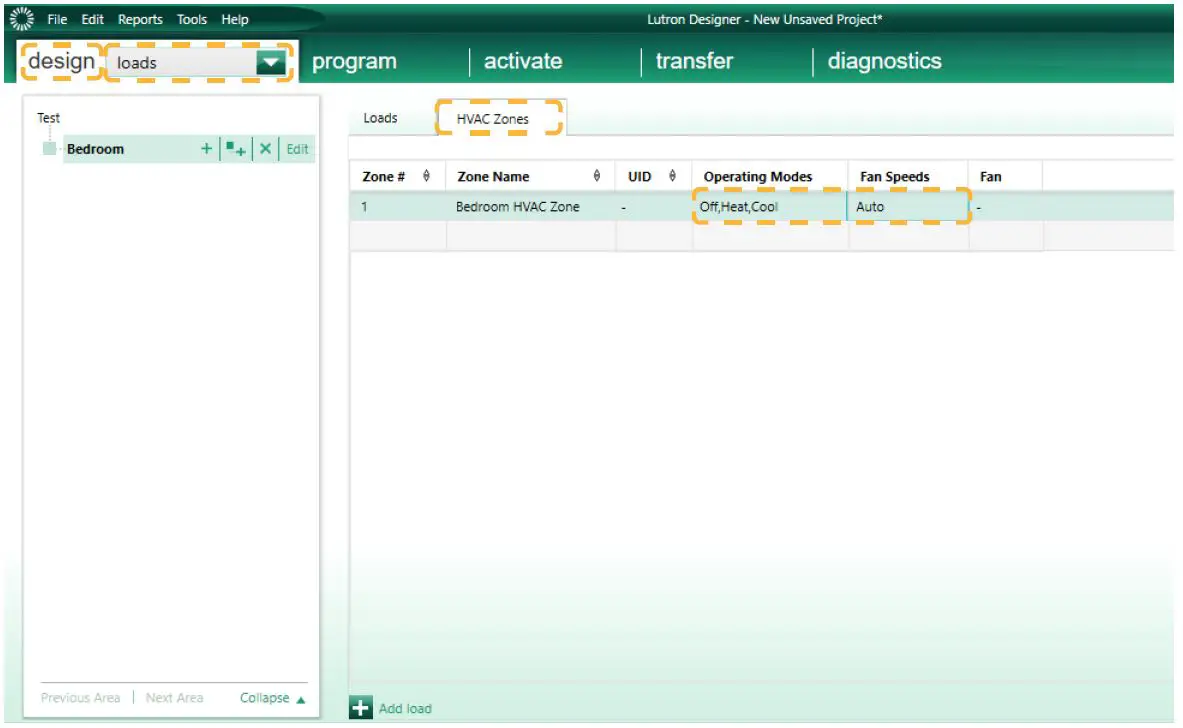Click the Zone # column header

tap(383, 177)
